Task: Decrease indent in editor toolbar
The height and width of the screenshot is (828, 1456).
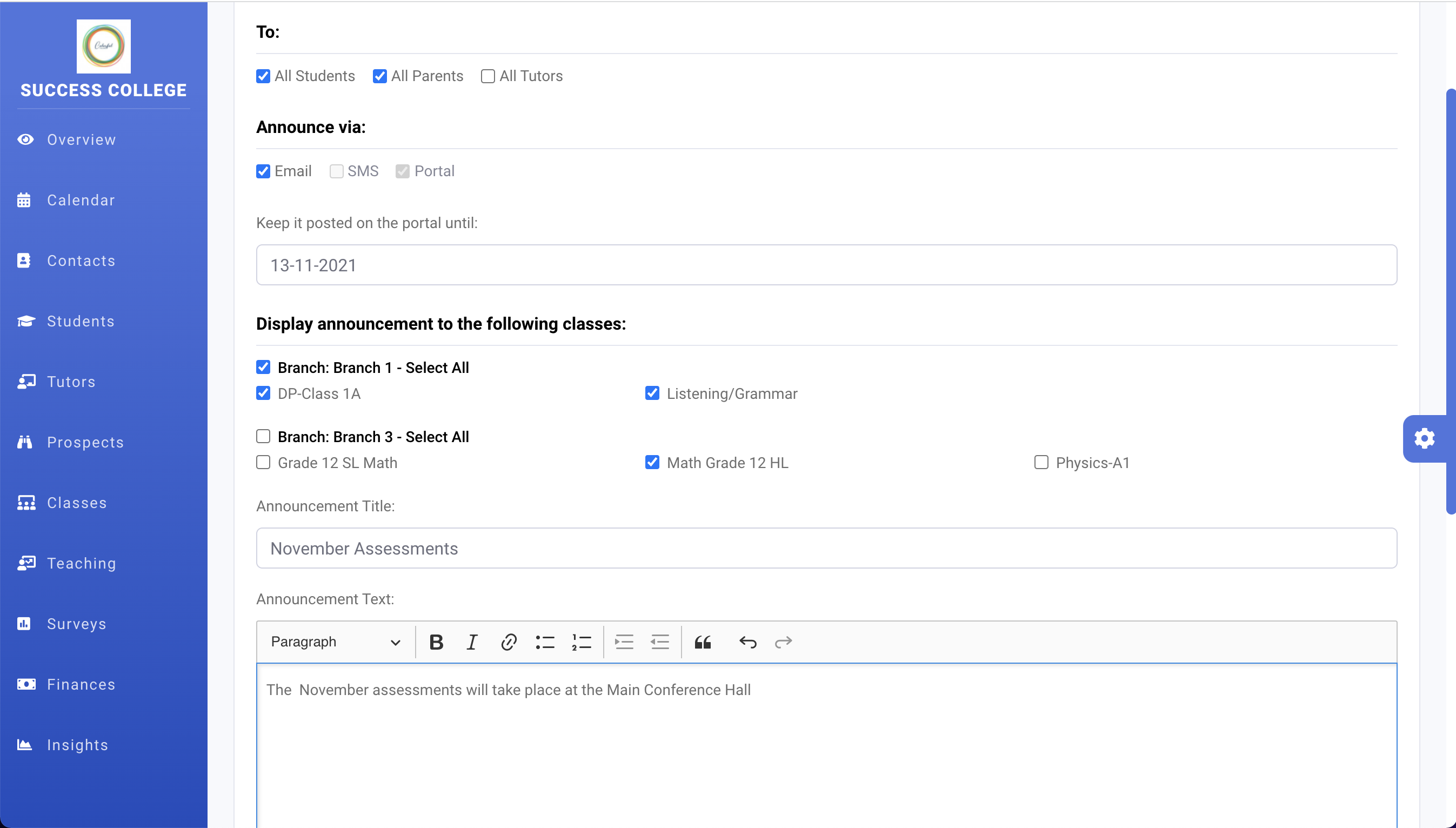Action: click(x=660, y=642)
